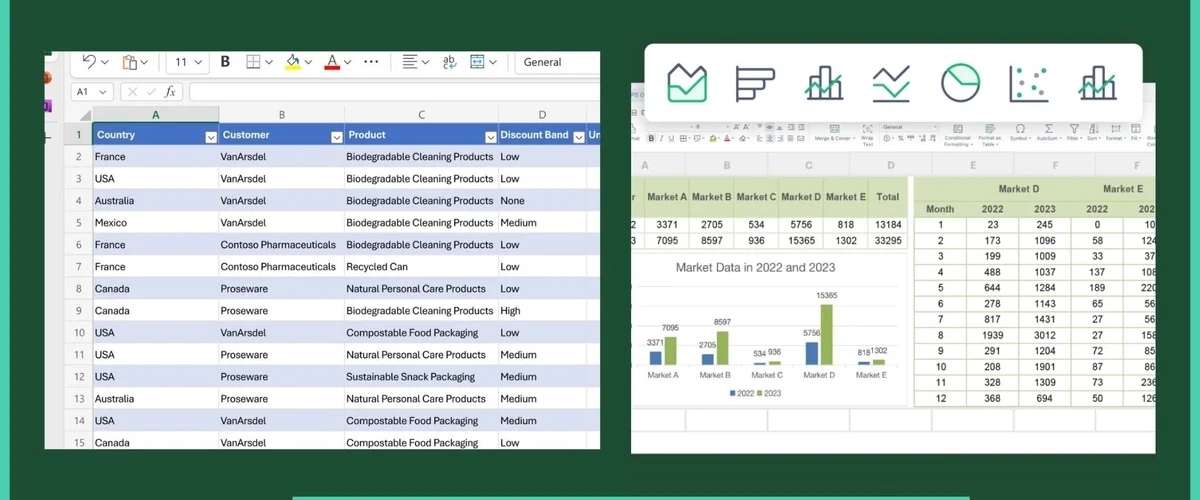Open the fill color dropdown arrow
This screenshot has height=500, width=1200.
pos(308,62)
